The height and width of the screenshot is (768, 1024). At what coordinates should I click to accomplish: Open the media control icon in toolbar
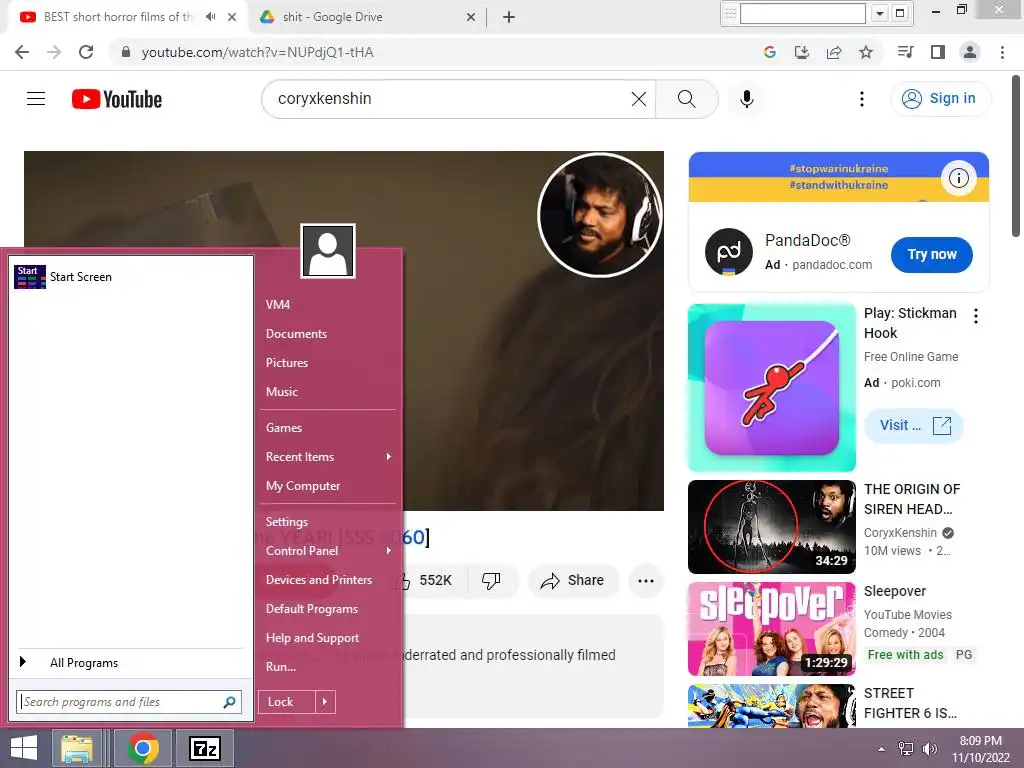905,52
